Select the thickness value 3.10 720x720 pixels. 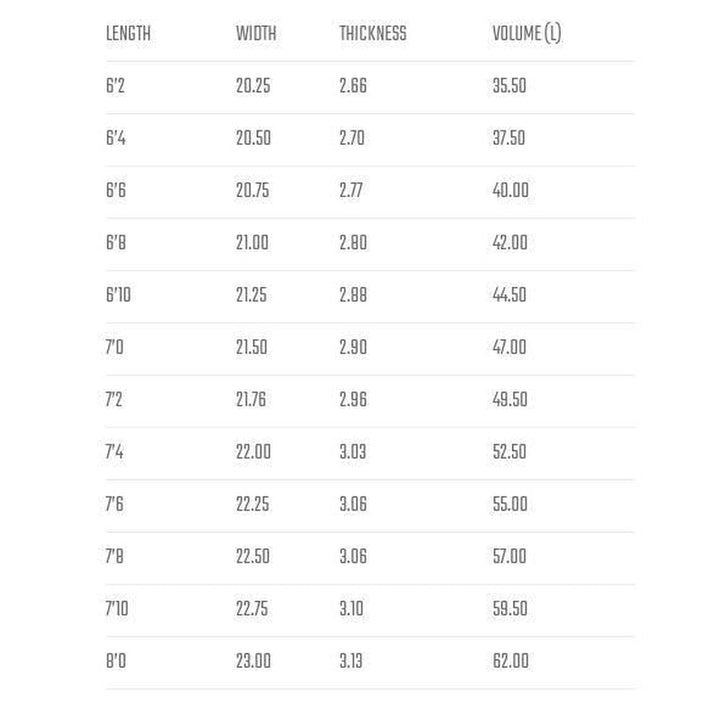351,608
